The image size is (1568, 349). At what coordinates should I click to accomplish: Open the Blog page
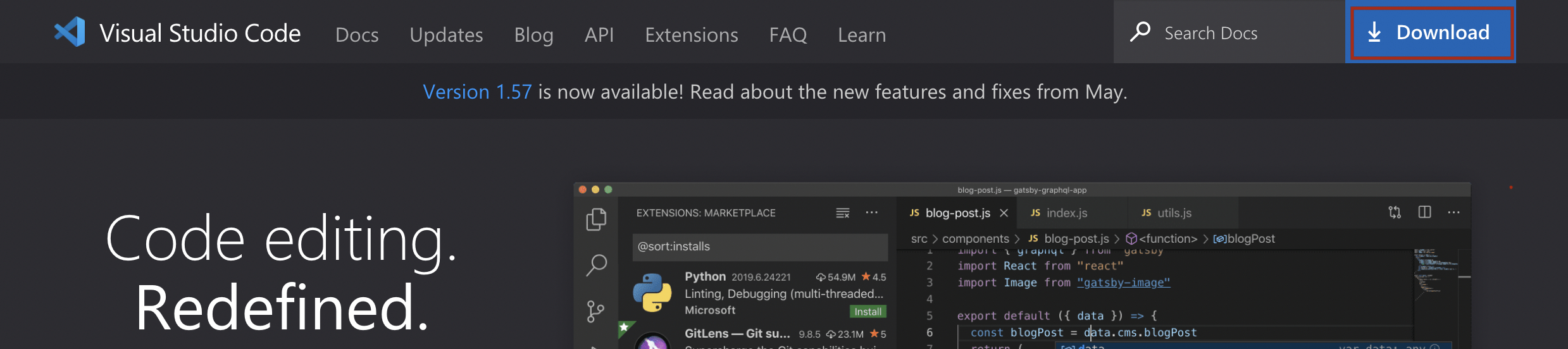(533, 35)
